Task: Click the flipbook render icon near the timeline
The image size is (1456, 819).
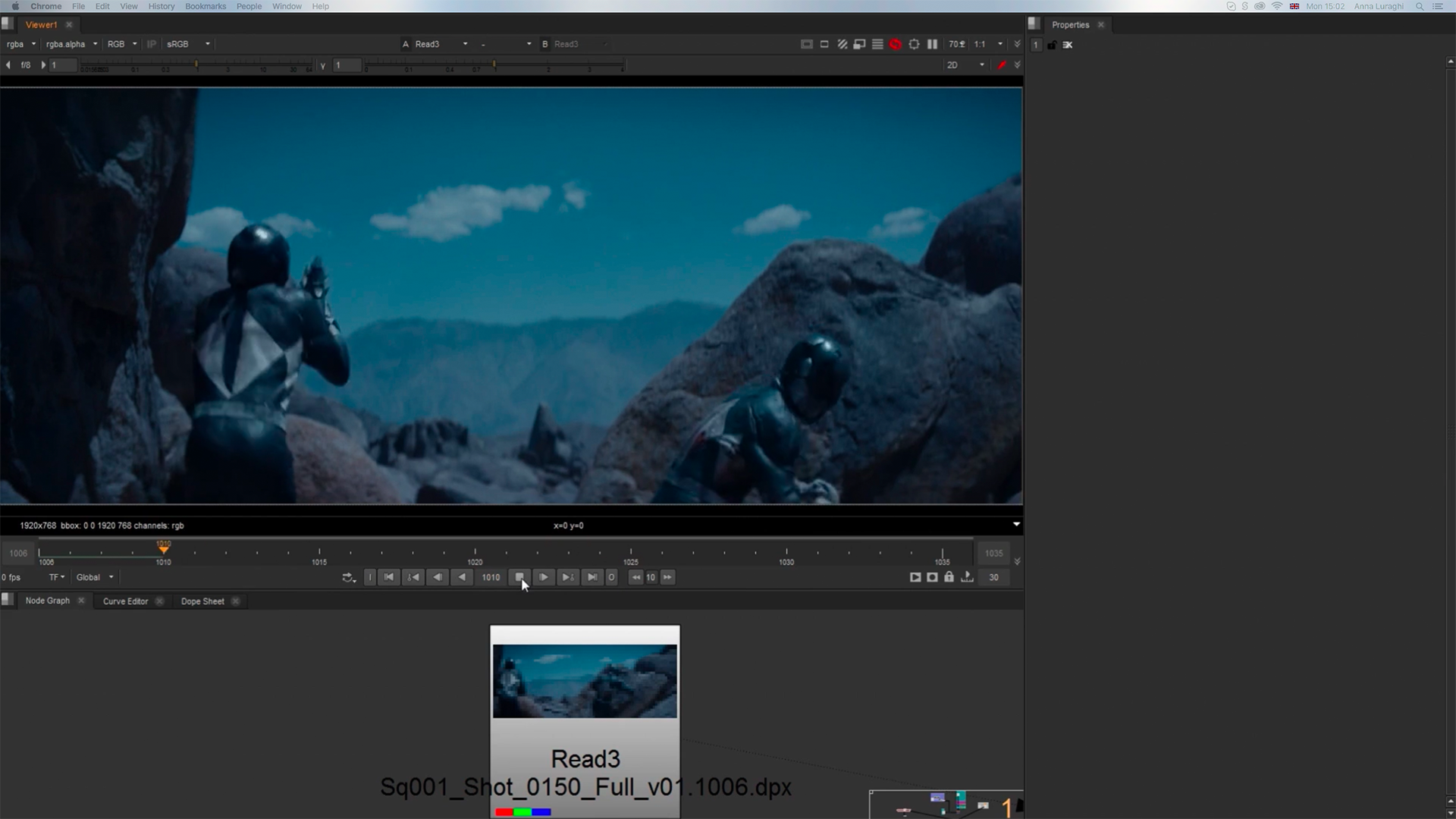Action: (915, 577)
